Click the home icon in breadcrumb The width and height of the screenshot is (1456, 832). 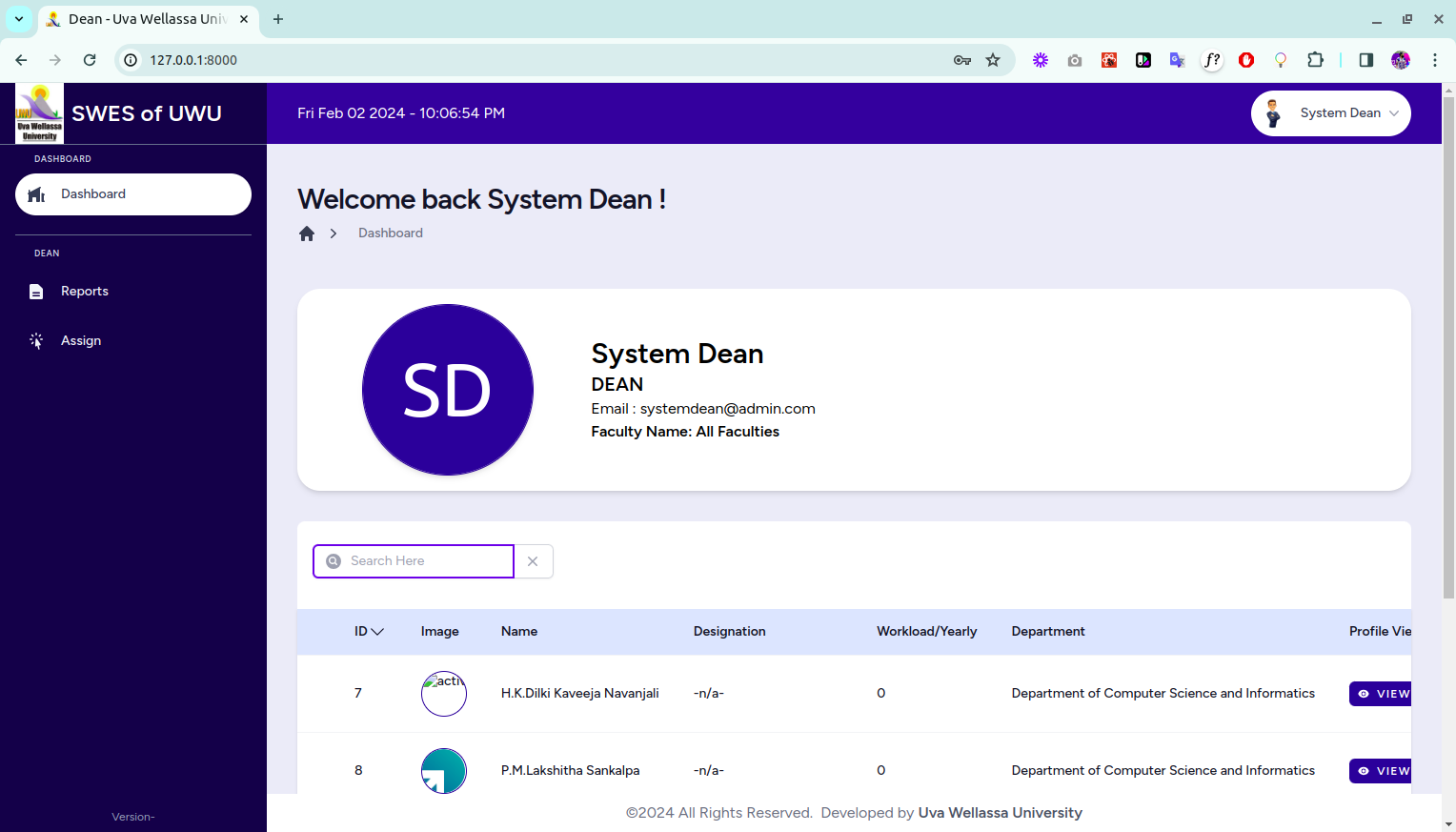[307, 233]
